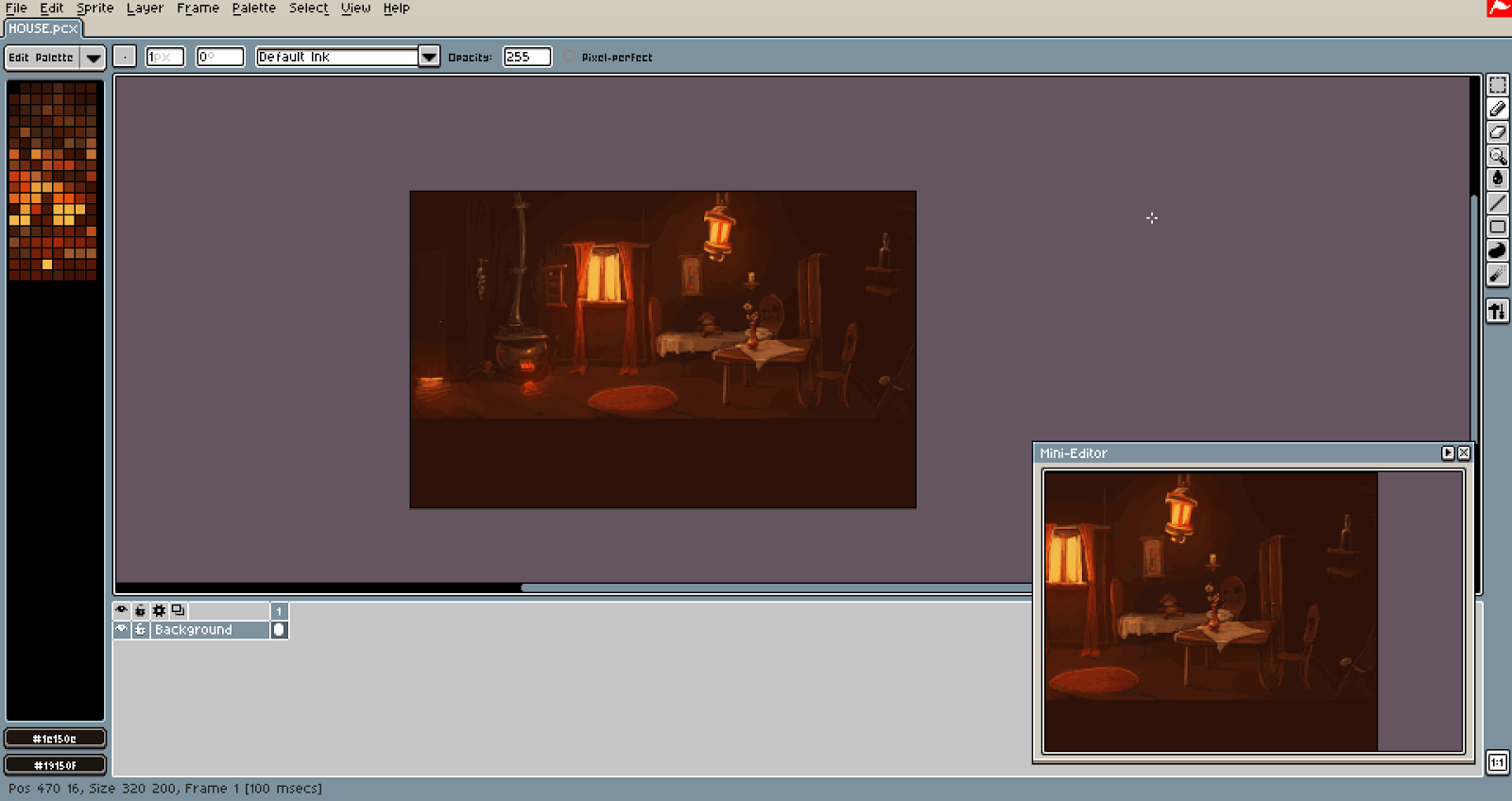The height and width of the screenshot is (801, 1512).
Task: Select the Pencil tool
Action: coord(1498,109)
